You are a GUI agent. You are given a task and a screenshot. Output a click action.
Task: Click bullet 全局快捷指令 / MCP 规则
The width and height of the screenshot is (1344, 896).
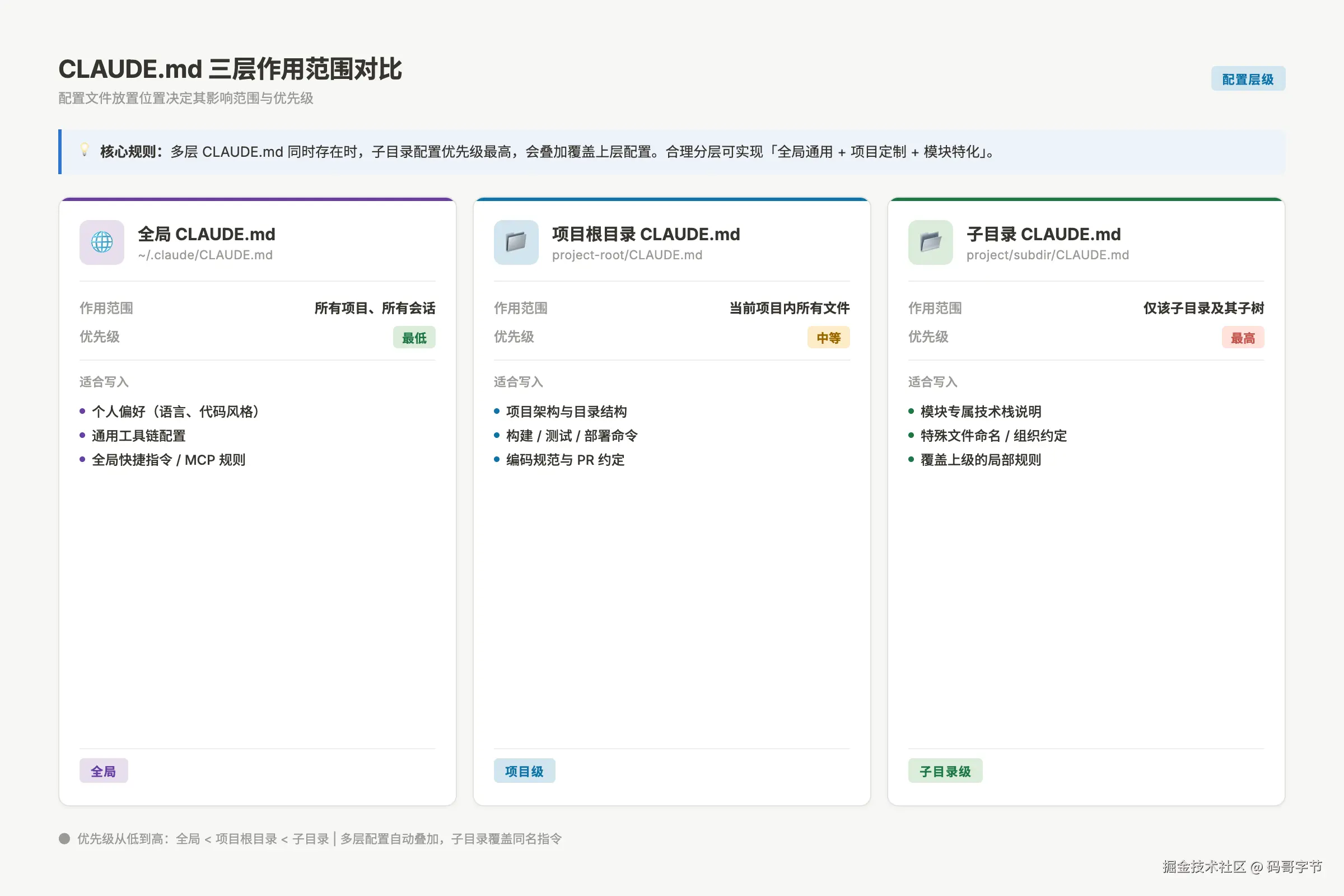[169, 459]
